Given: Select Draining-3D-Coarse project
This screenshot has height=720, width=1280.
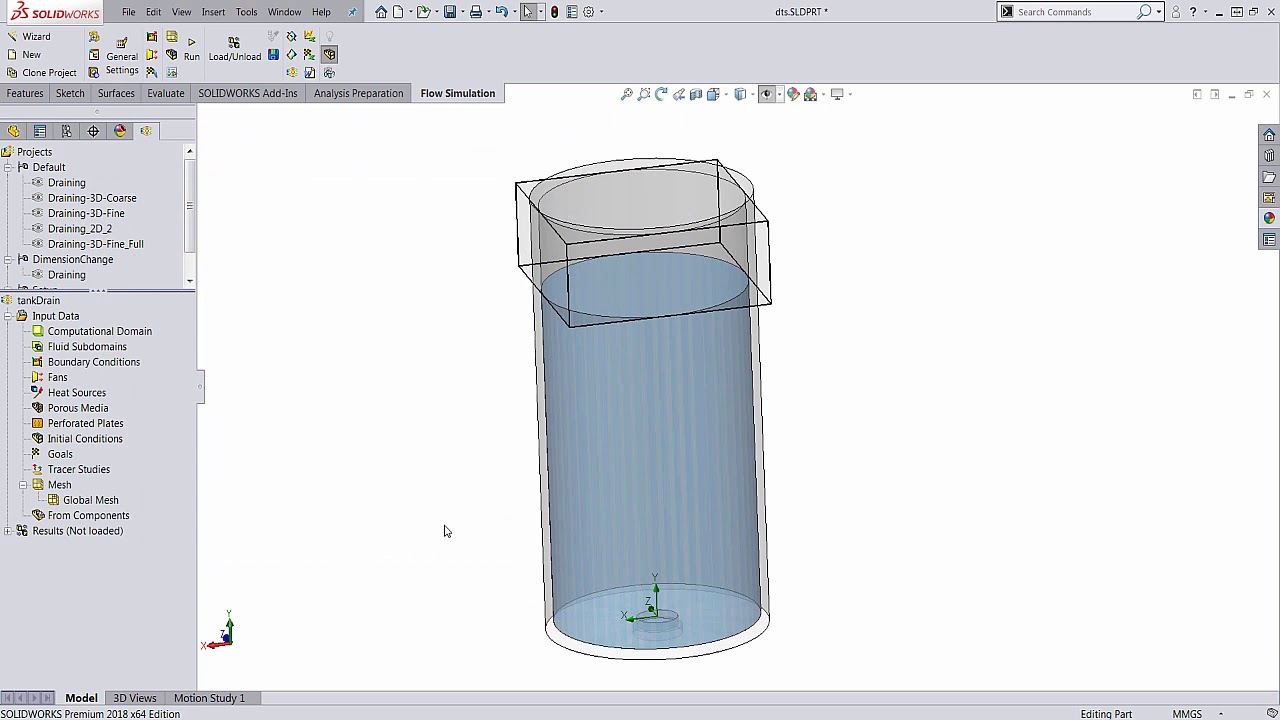Looking at the screenshot, I should 92,198.
